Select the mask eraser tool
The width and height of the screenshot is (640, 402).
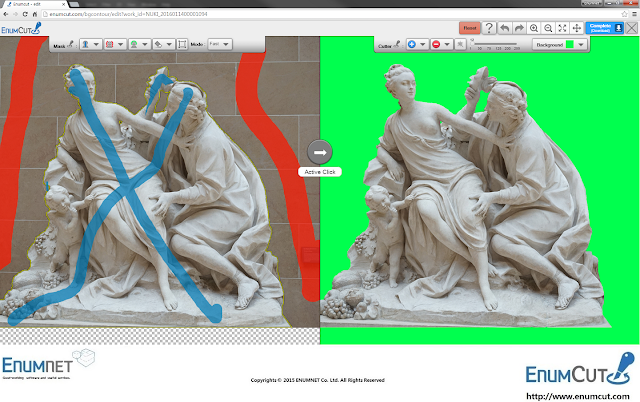(158, 44)
